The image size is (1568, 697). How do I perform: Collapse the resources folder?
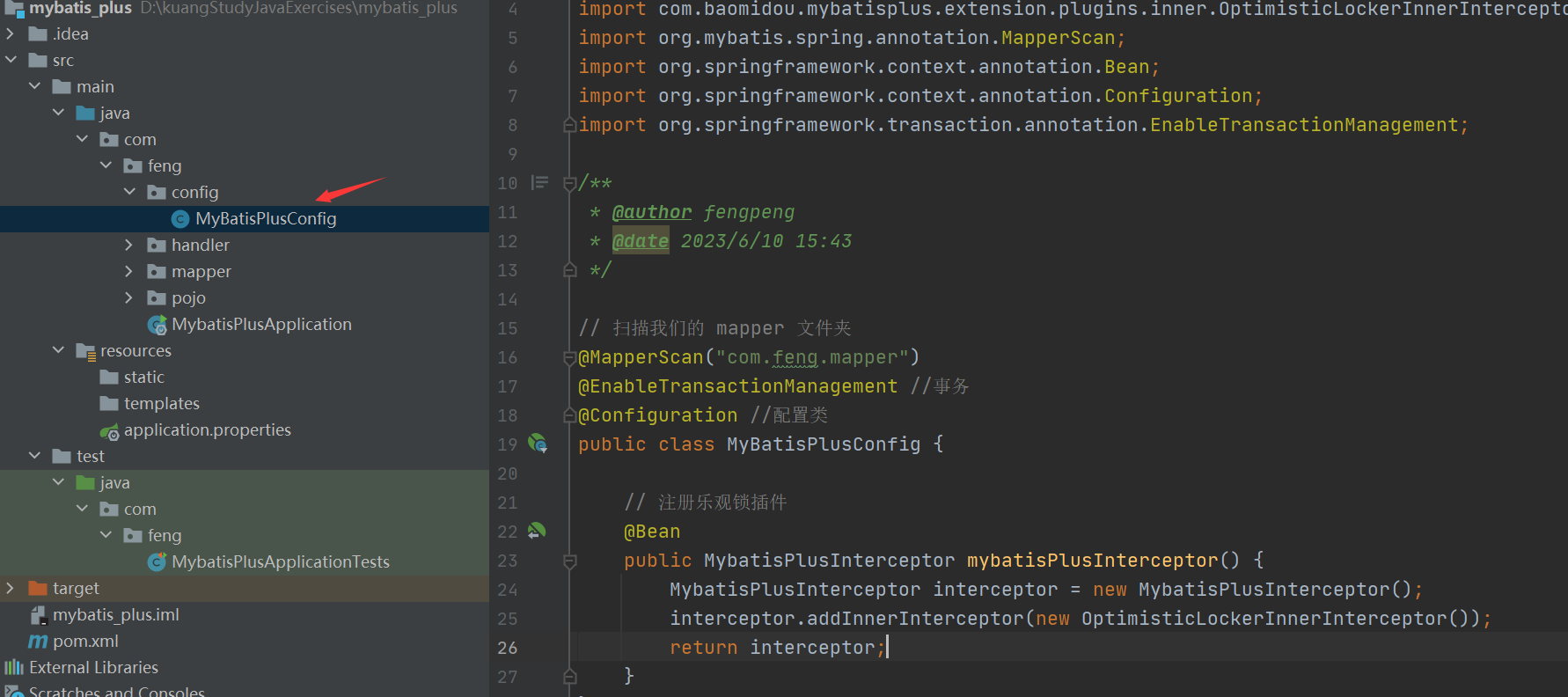(59, 351)
